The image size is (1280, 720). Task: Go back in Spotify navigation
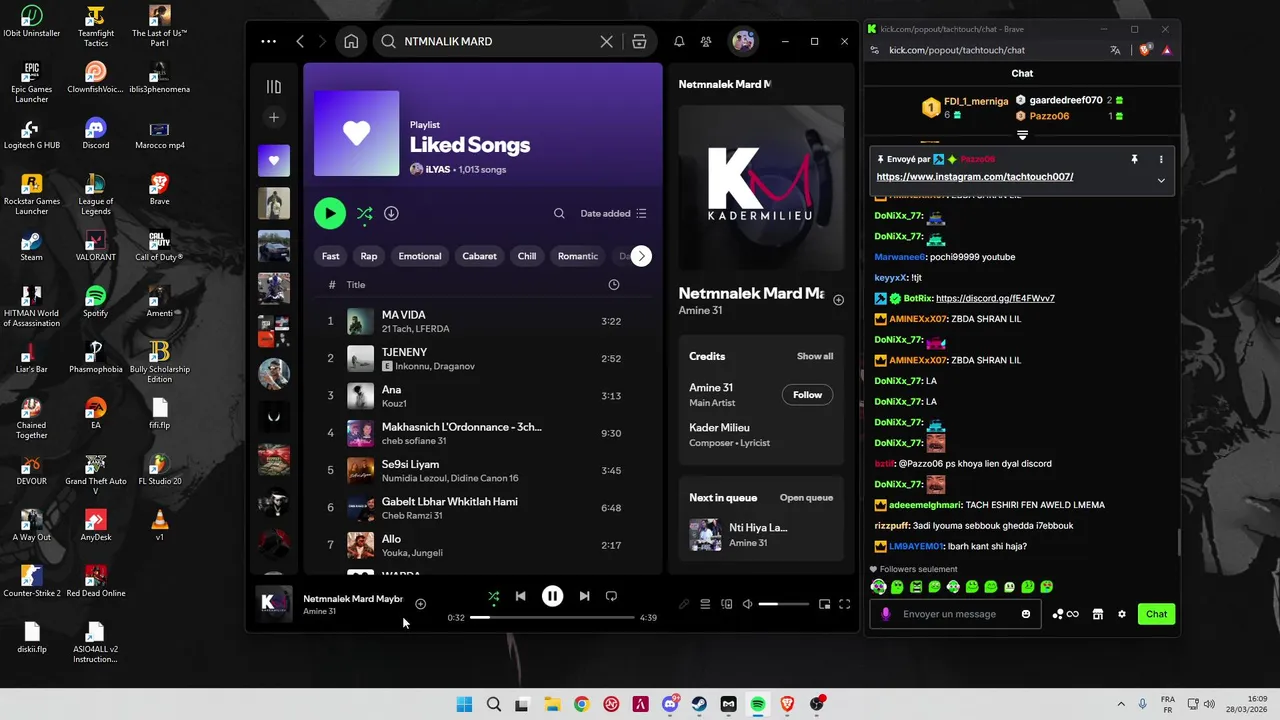pyautogui.click(x=300, y=41)
